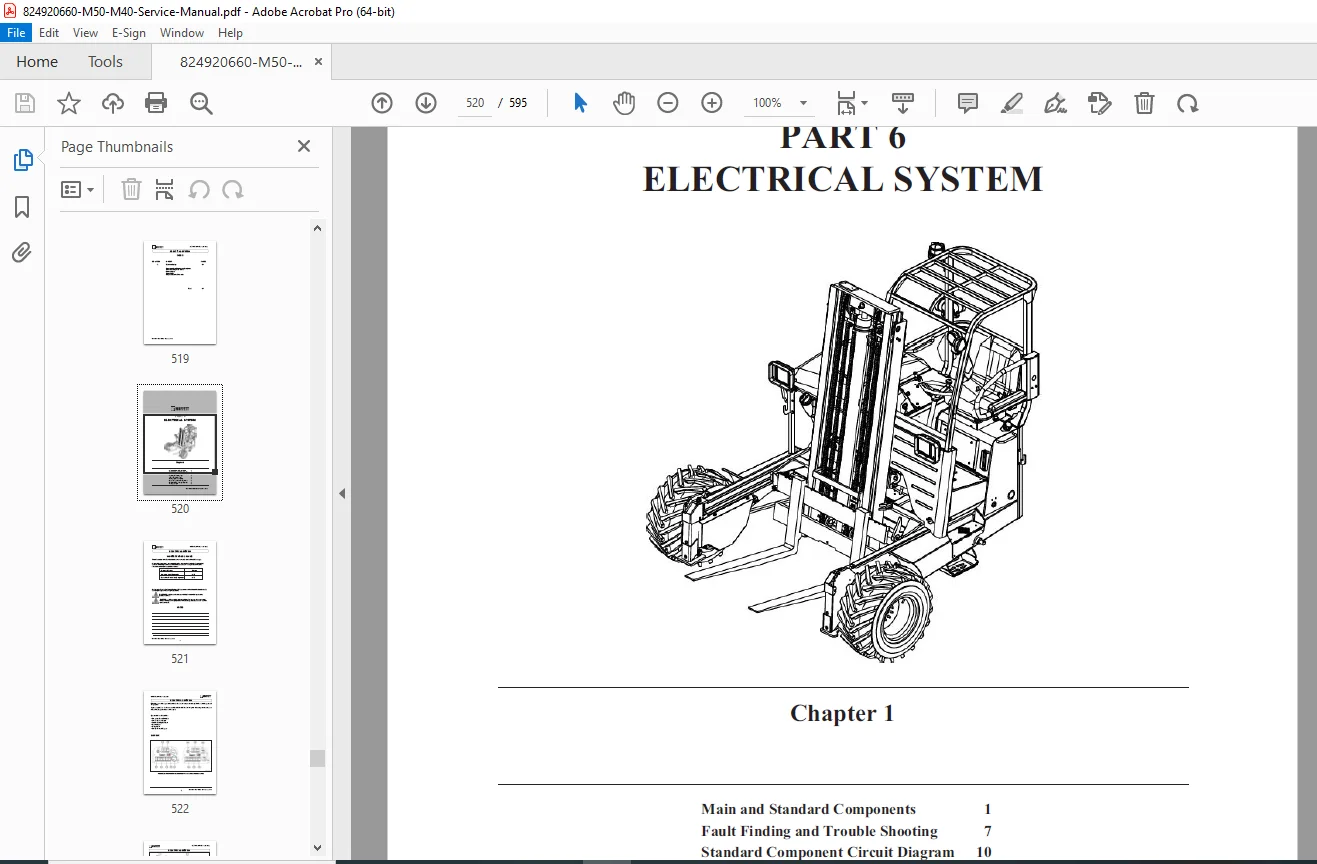1317x864 pixels.
Task: Upload the document to the cloud
Action: pyautogui.click(x=113, y=103)
